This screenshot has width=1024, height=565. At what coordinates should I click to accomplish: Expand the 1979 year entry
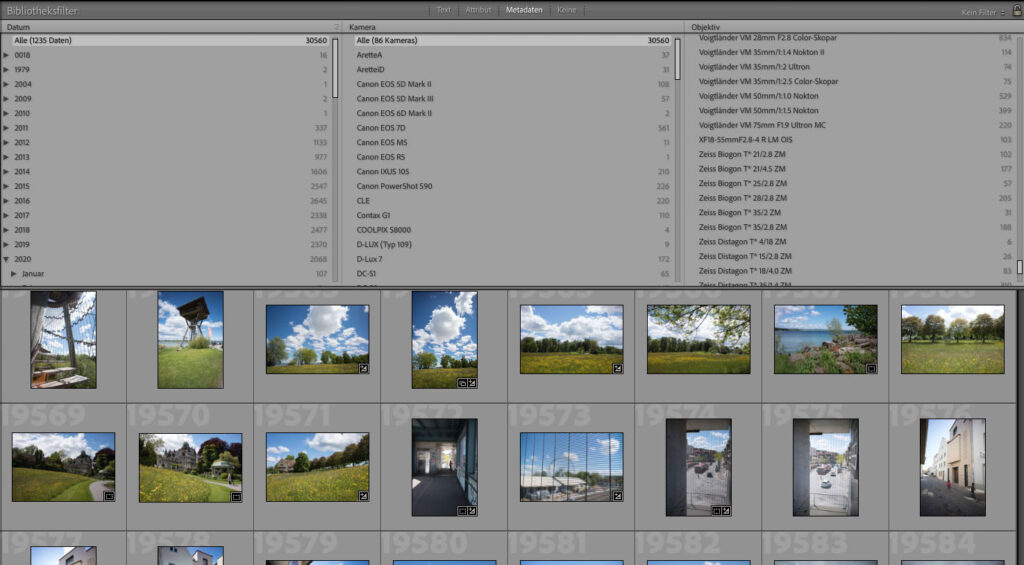[7, 69]
